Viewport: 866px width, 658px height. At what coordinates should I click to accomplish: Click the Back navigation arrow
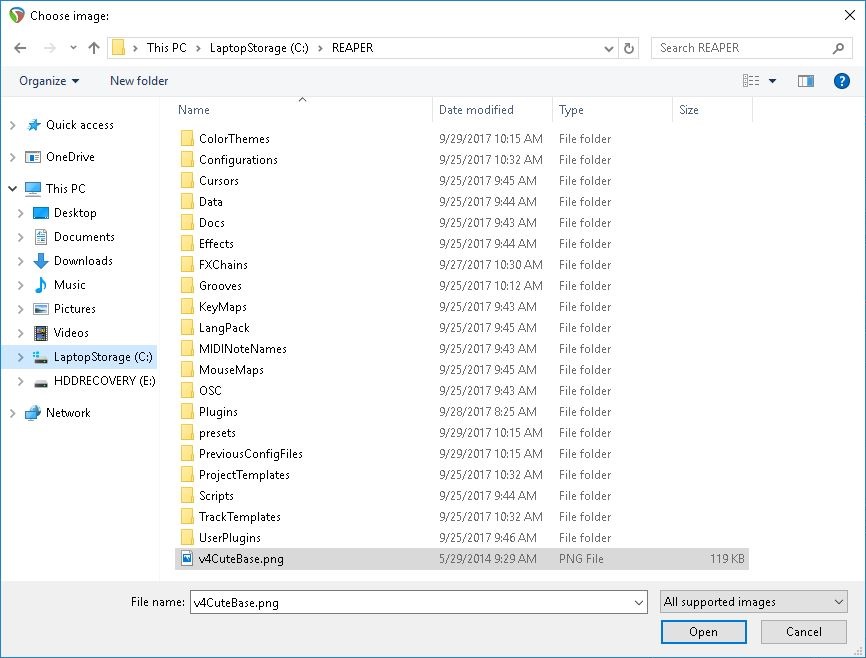pyautogui.click(x=20, y=48)
